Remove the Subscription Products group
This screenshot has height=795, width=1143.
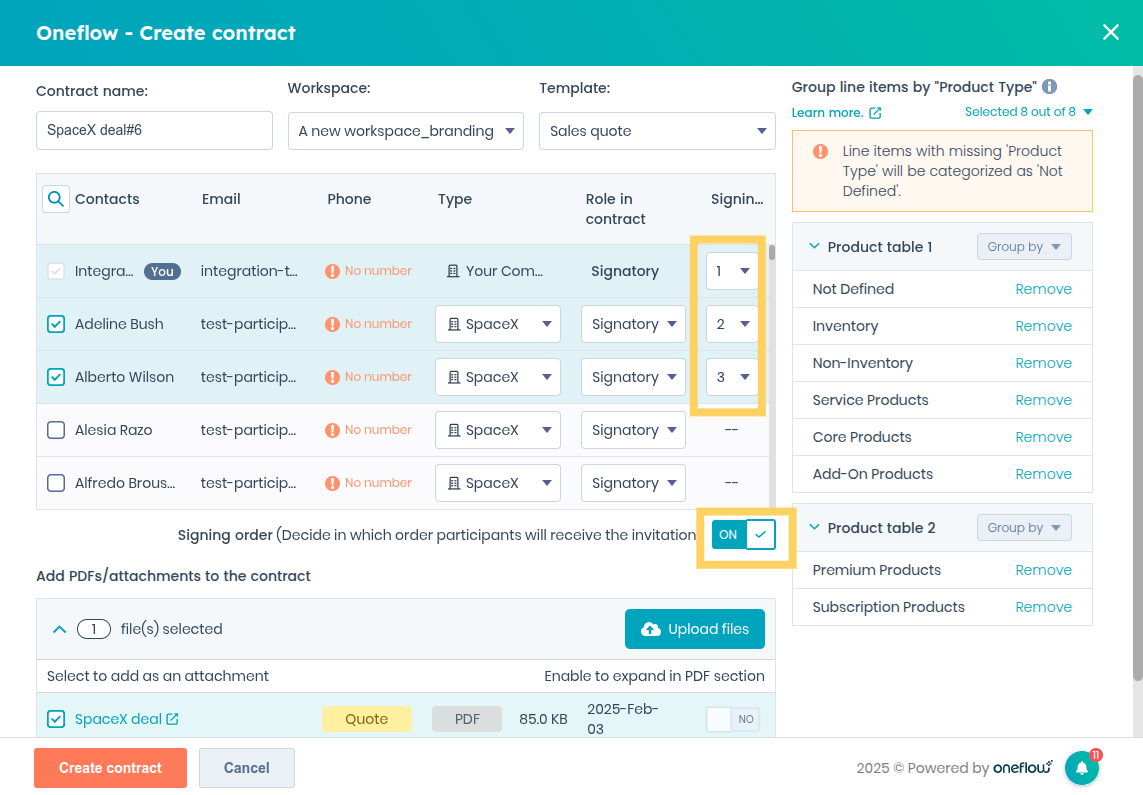(1043, 608)
